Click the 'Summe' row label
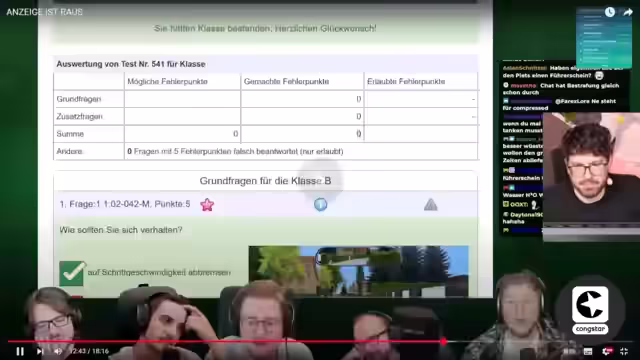The width and height of the screenshot is (640, 360). click(70, 134)
